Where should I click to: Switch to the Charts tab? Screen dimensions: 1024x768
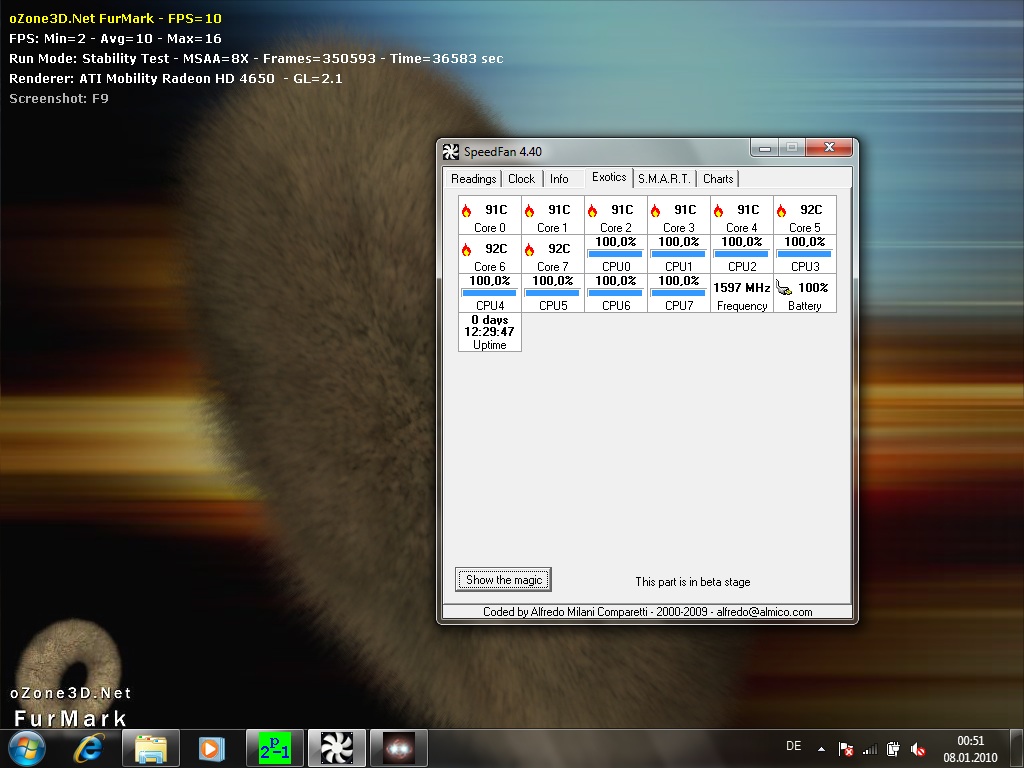tap(718, 179)
